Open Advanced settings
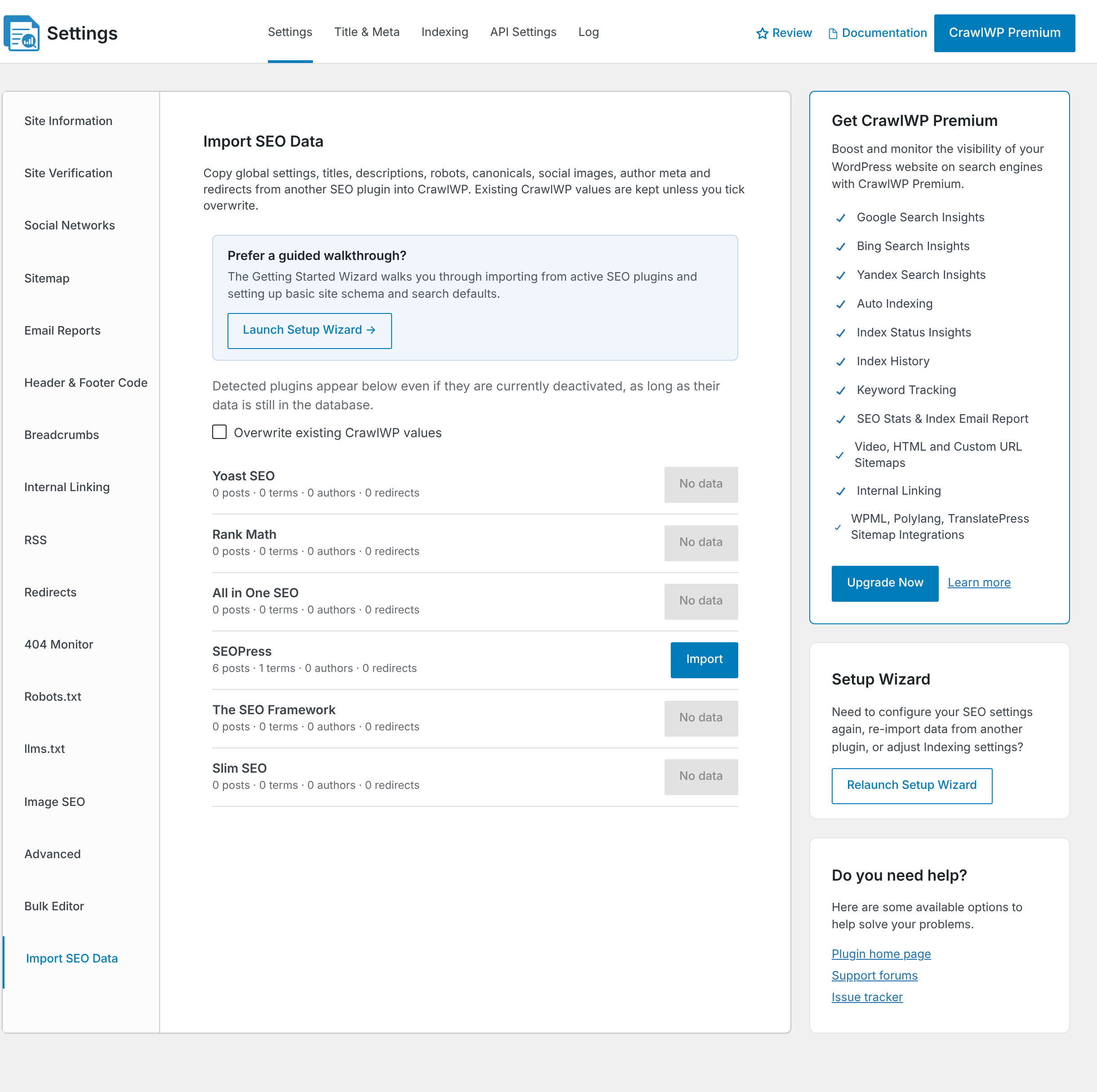 [52, 855]
